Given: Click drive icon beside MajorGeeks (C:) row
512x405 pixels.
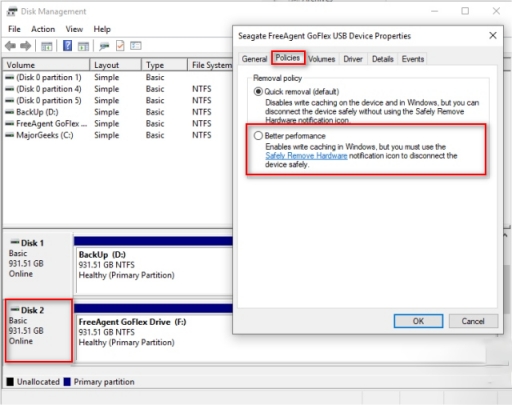Looking at the screenshot, I should pos(10,135).
